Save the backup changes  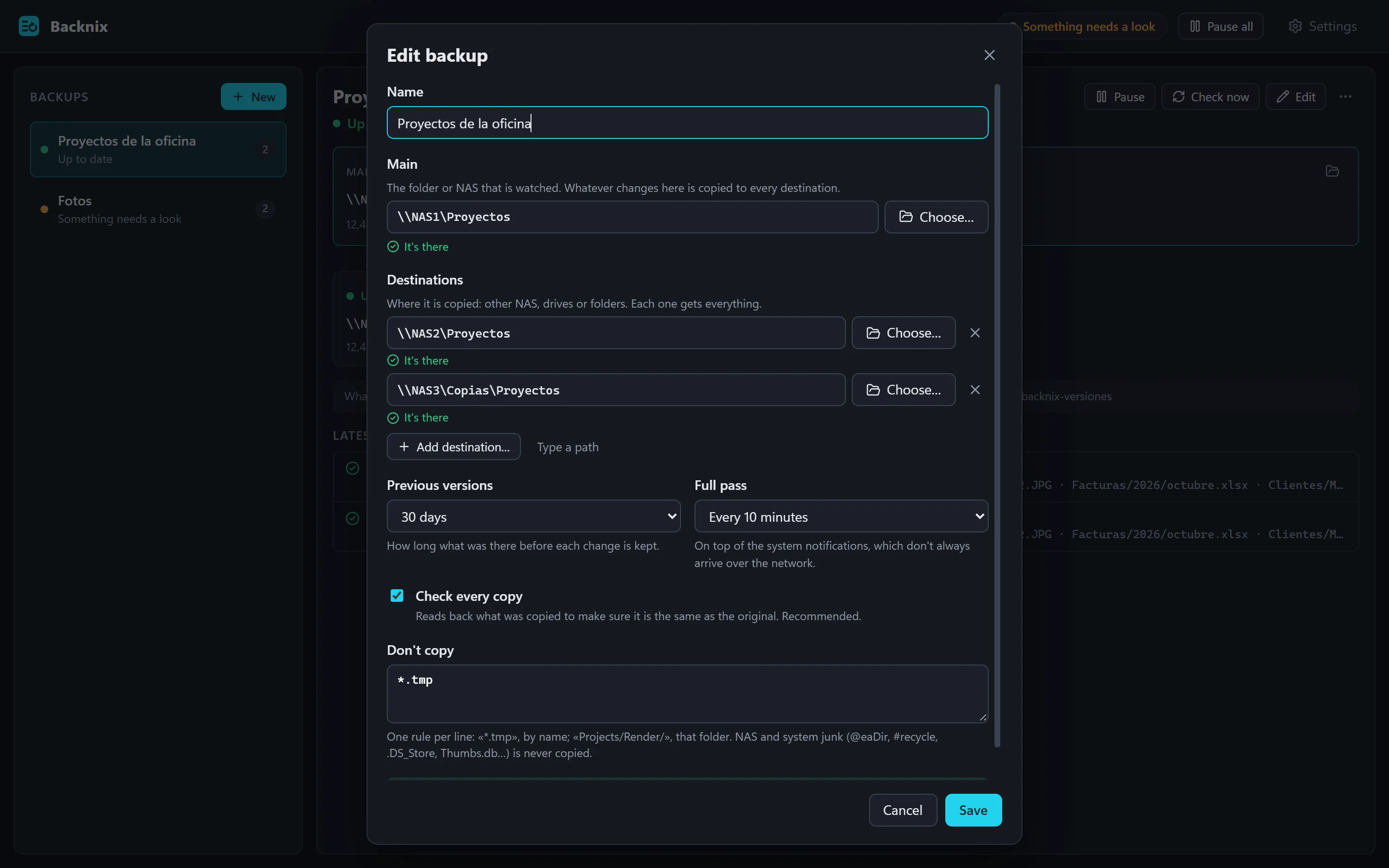(x=973, y=810)
